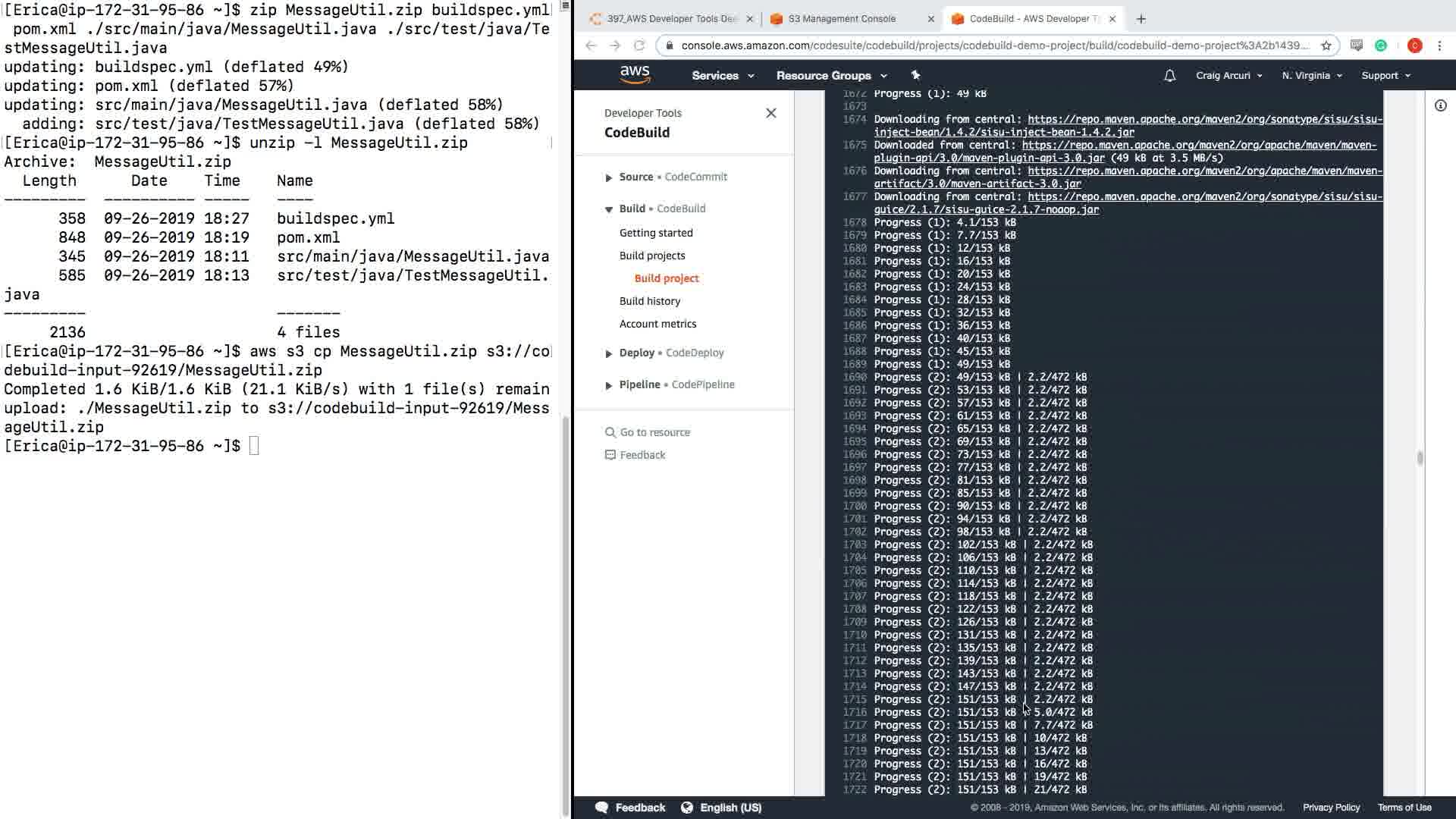Click the pin shortcuts icon in navbar
This screenshot has width=1456, height=819.
pos(915,75)
